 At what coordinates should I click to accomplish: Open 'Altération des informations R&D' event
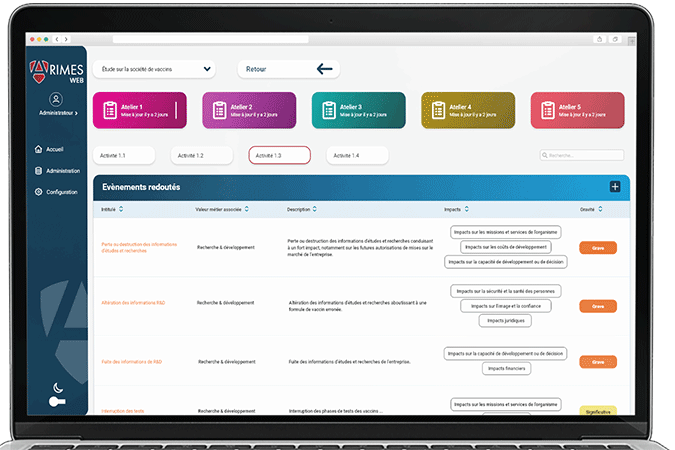click(x=133, y=303)
